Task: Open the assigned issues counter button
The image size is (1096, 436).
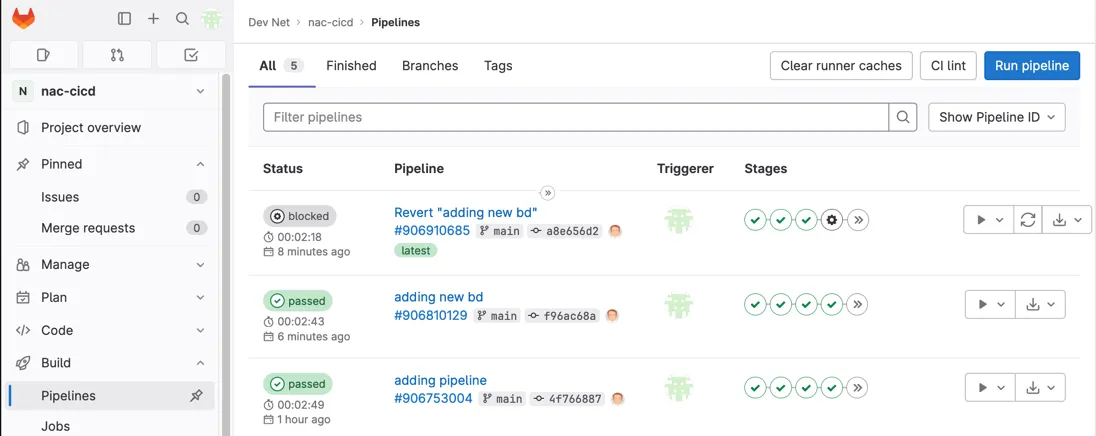Action: (43, 54)
